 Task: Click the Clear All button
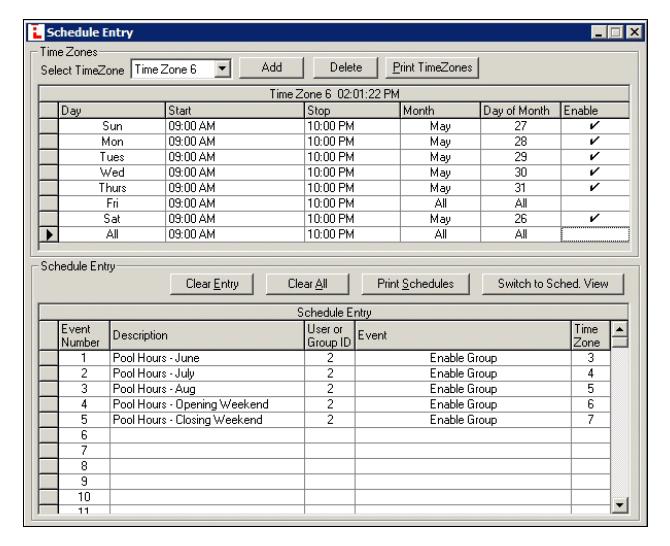click(308, 284)
